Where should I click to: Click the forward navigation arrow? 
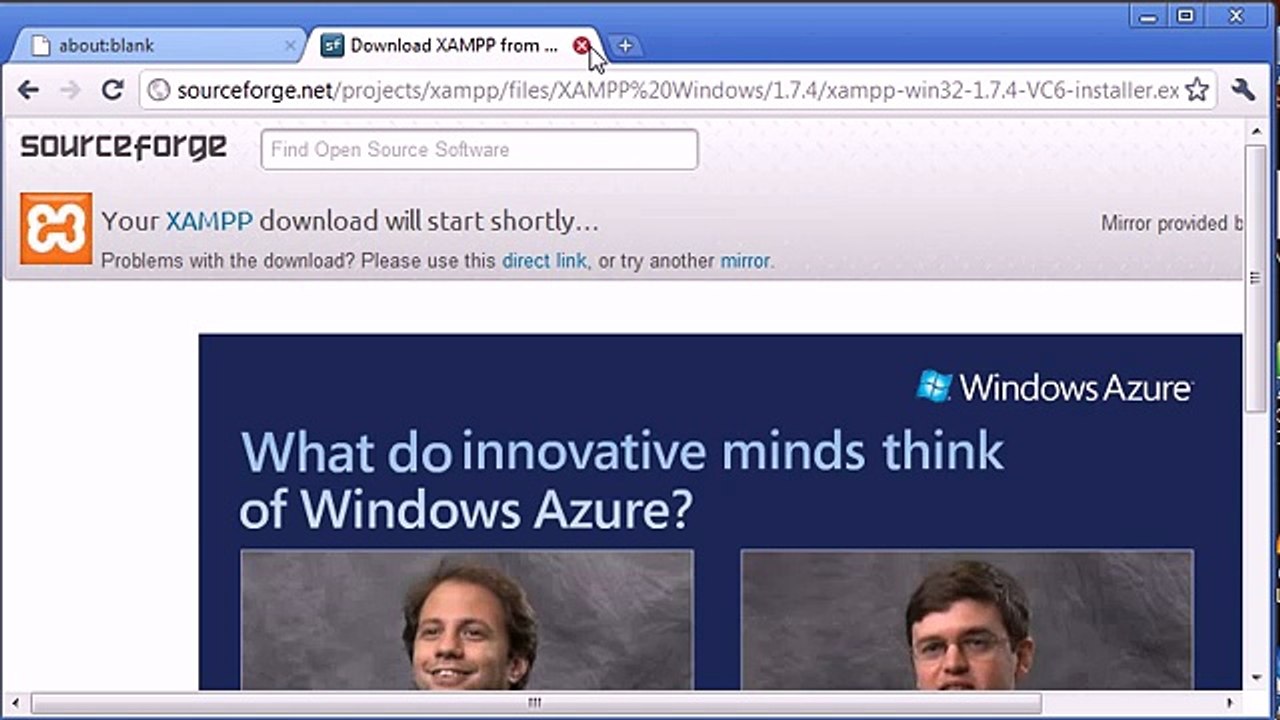[70, 90]
